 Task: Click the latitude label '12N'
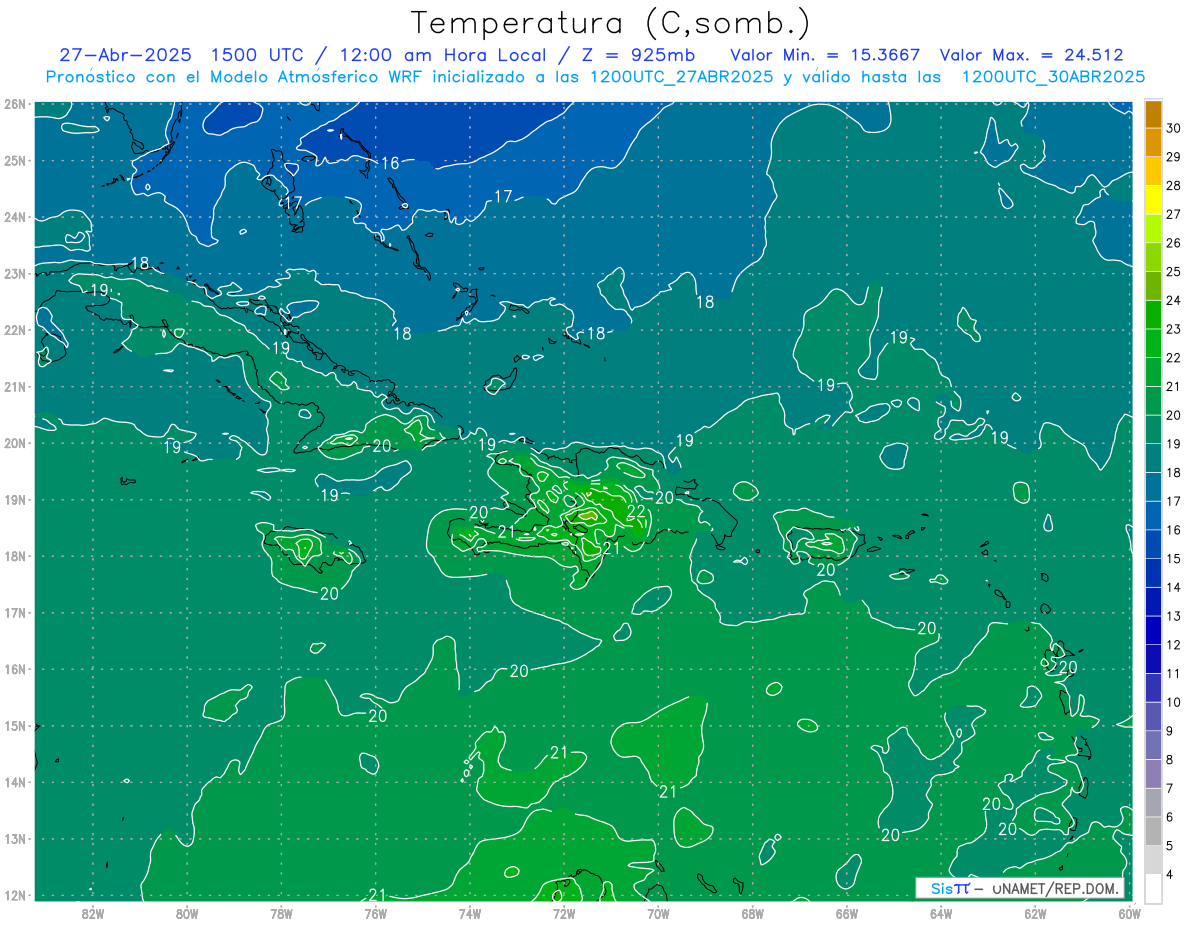pos(14,895)
